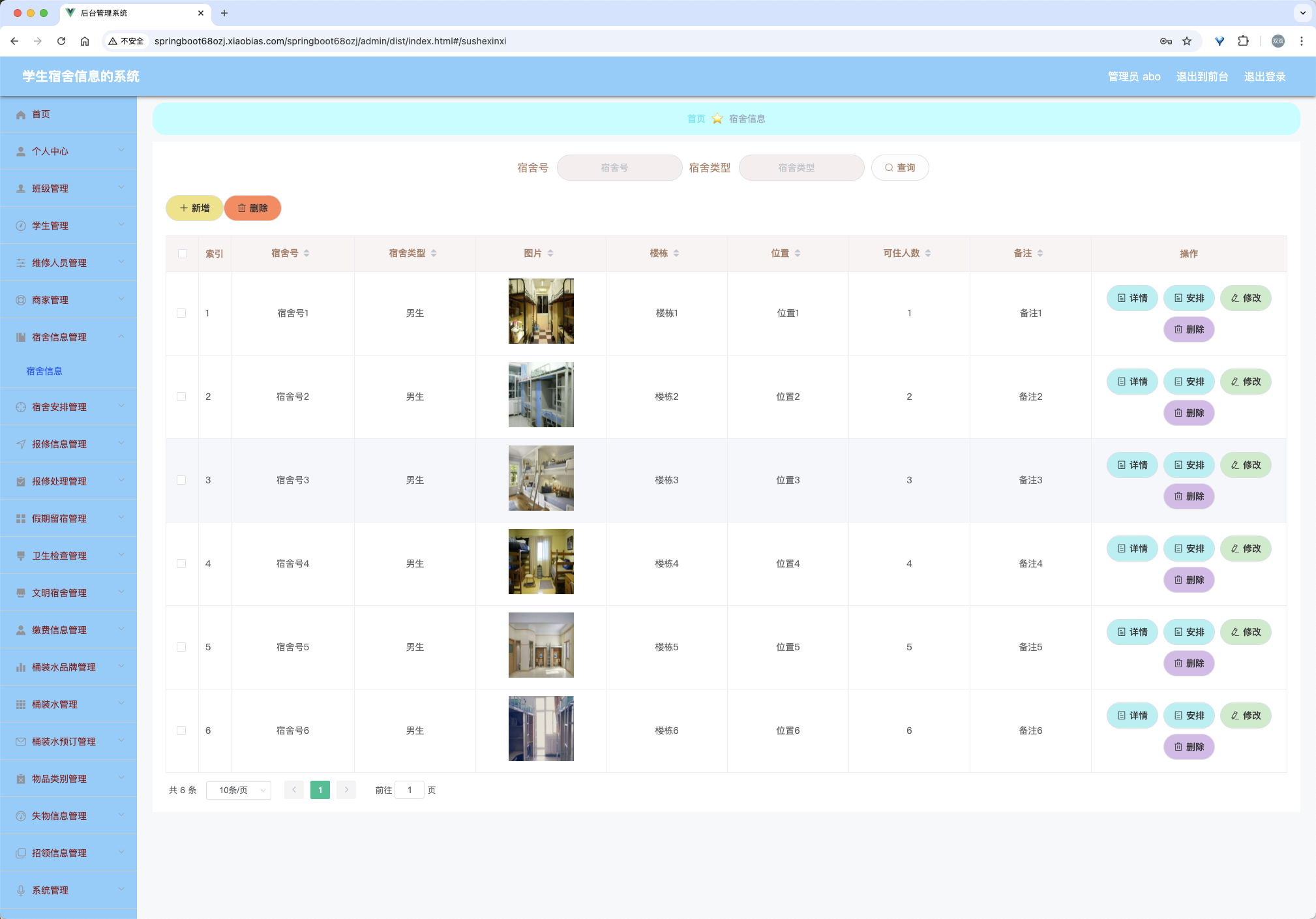Screen dimensions: 1316x919
Task: Click the table icon next to 桶装水管理
Action: tap(21, 705)
